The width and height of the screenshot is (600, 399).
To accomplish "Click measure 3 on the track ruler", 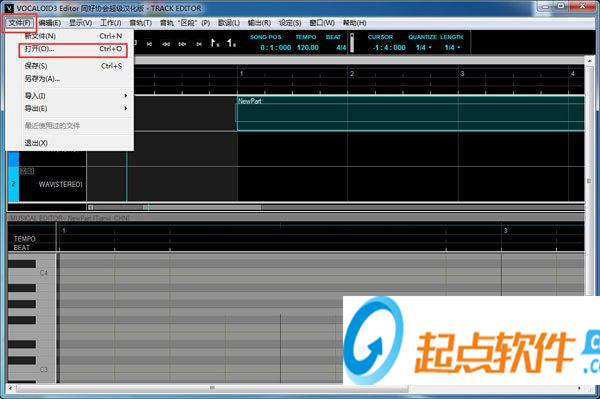I will coord(462,73).
